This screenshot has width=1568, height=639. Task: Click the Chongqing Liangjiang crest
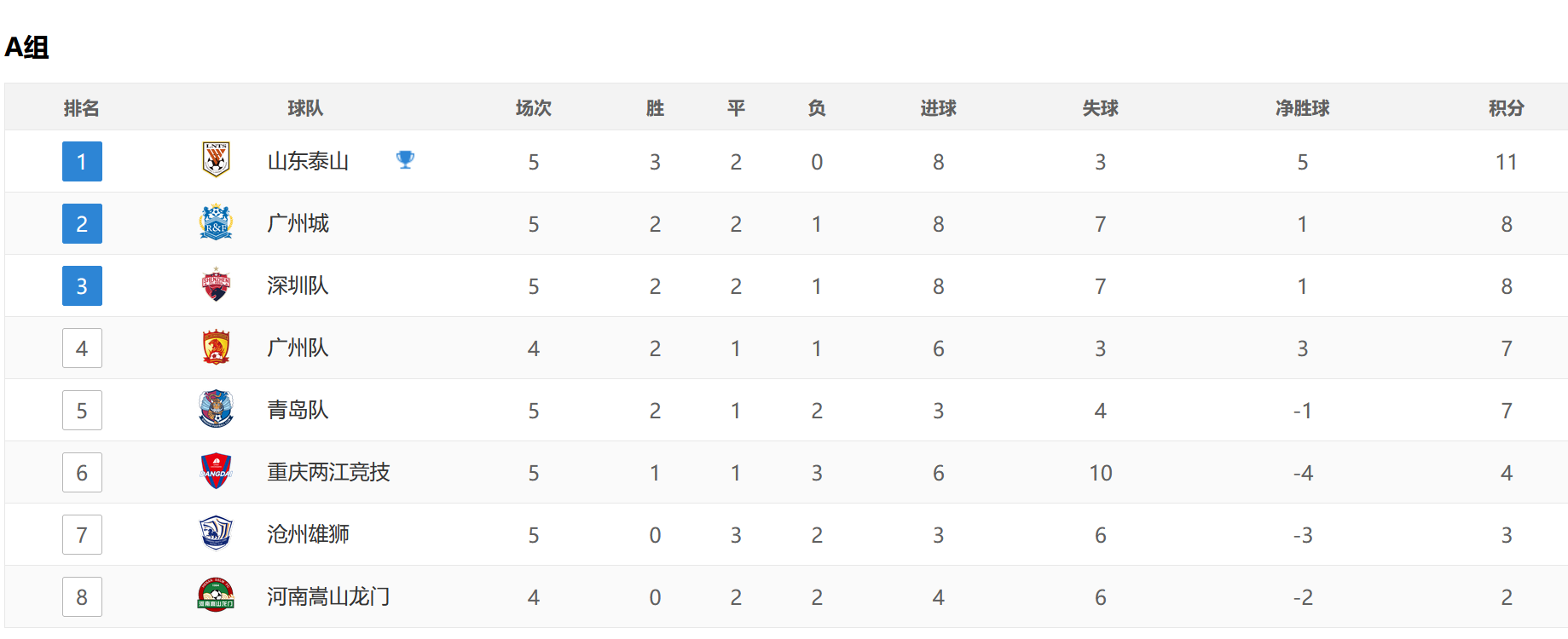[216, 471]
